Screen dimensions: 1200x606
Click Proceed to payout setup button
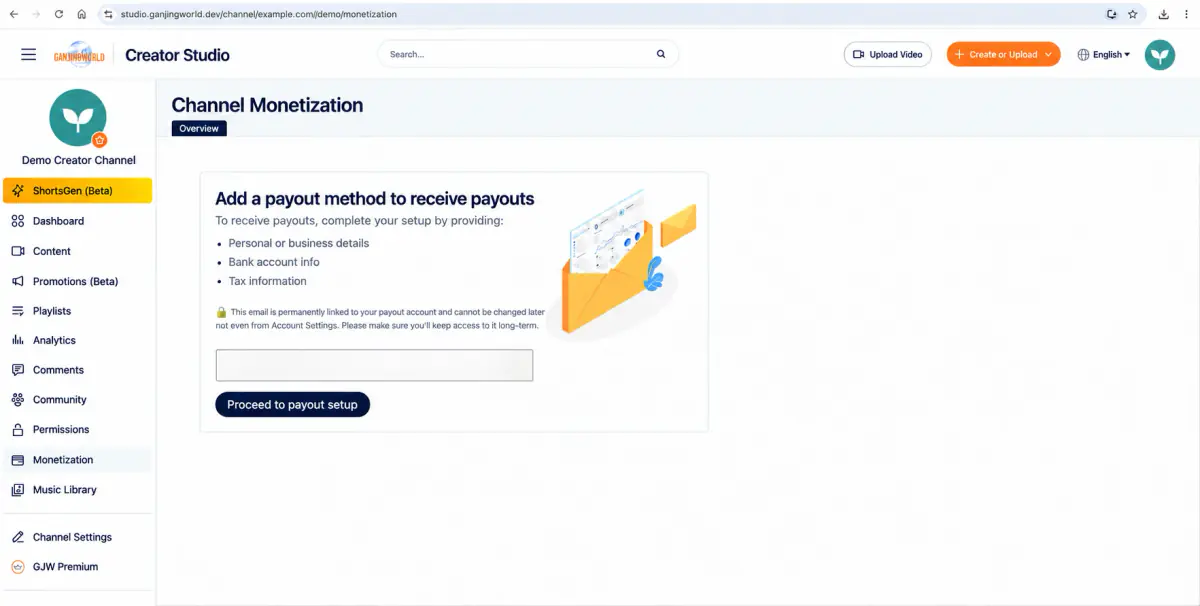pyautogui.click(x=292, y=405)
